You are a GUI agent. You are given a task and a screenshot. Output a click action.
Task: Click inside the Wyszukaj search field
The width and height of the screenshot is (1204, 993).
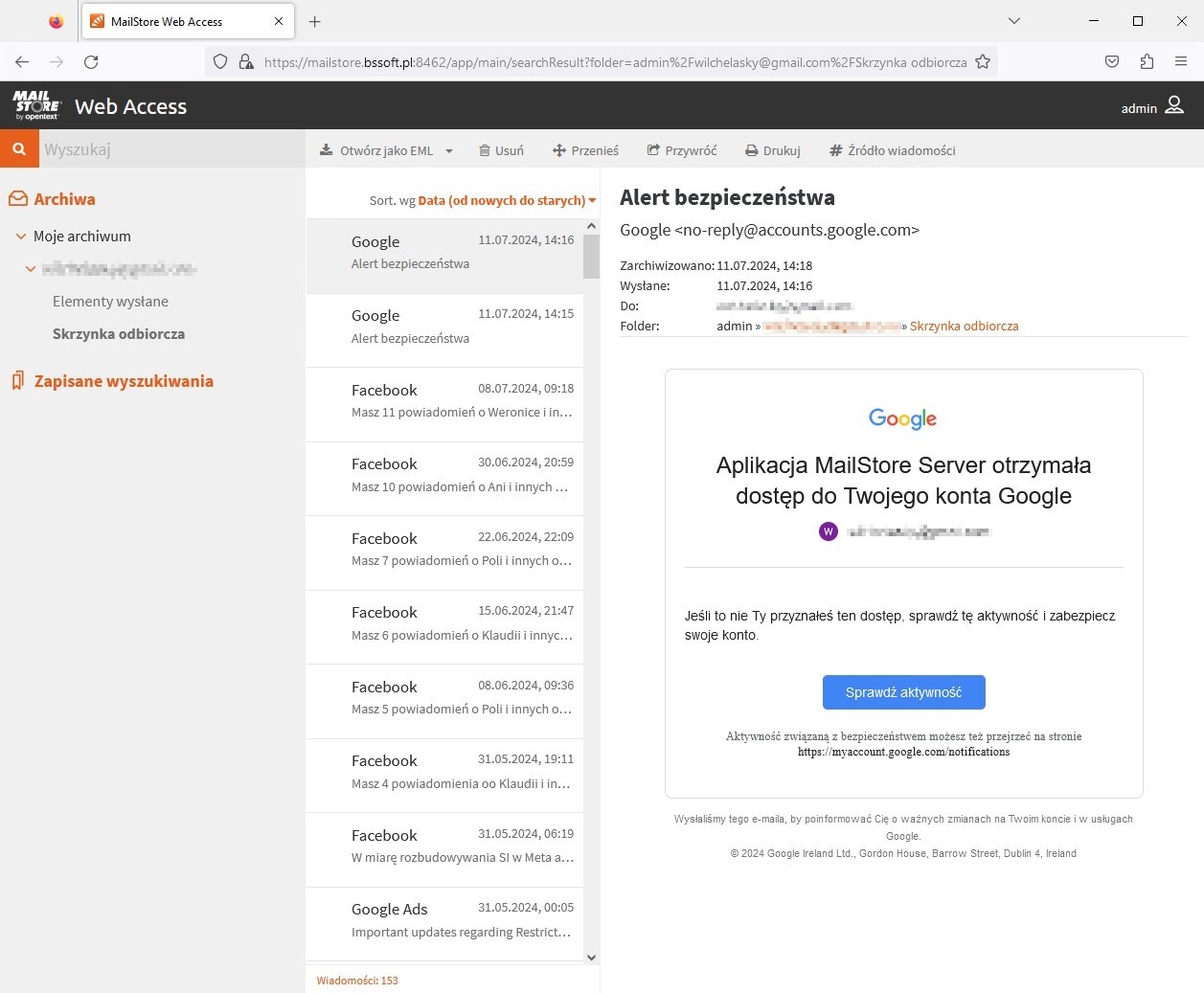click(x=170, y=149)
